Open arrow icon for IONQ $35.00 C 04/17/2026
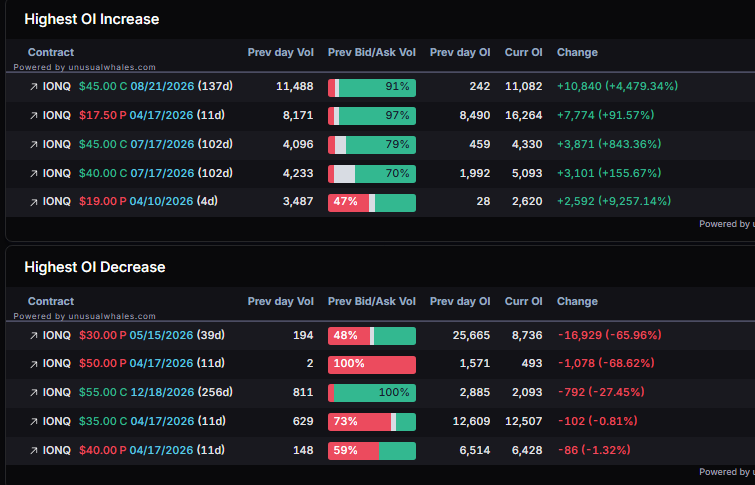This screenshot has width=755, height=485. (x=34, y=422)
